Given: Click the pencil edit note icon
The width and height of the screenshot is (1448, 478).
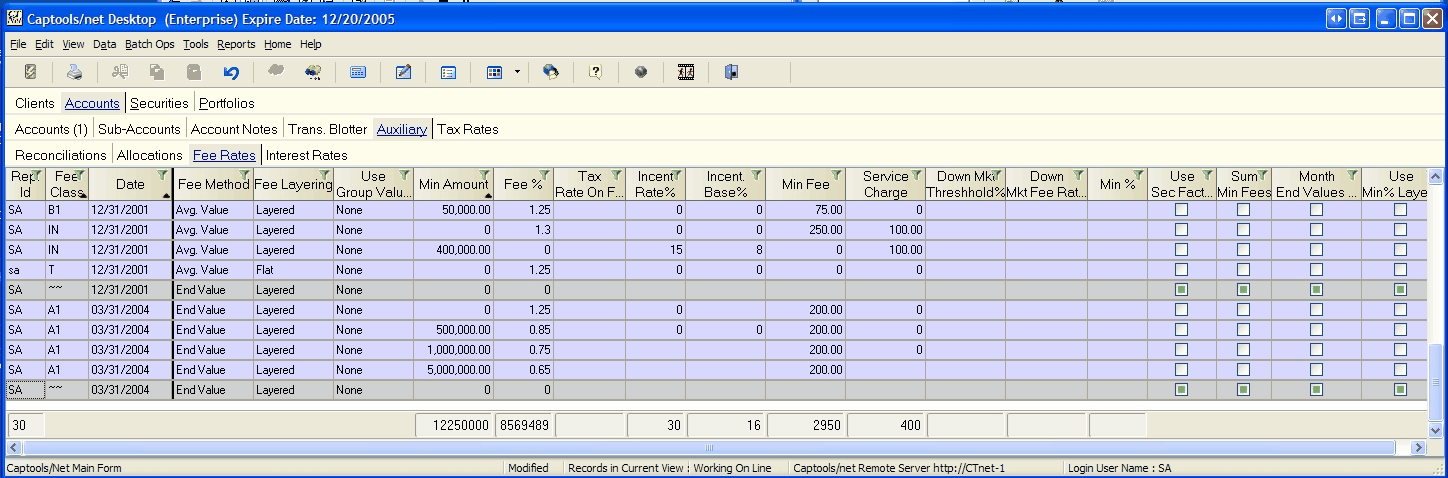Looking at the screenshot, I should 404,72.
